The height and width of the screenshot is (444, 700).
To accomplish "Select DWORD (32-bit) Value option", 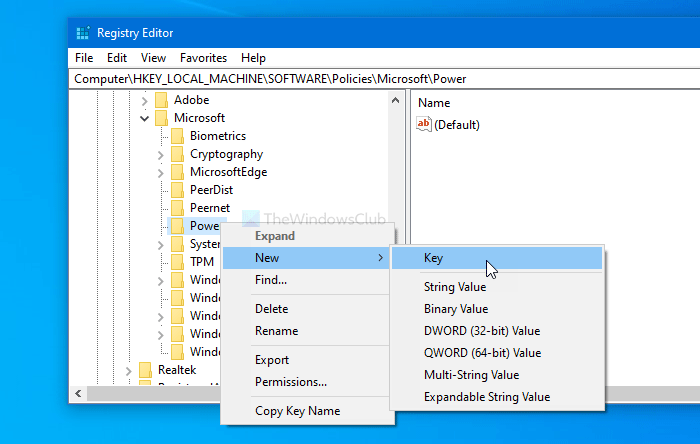I will click(497, 331).
